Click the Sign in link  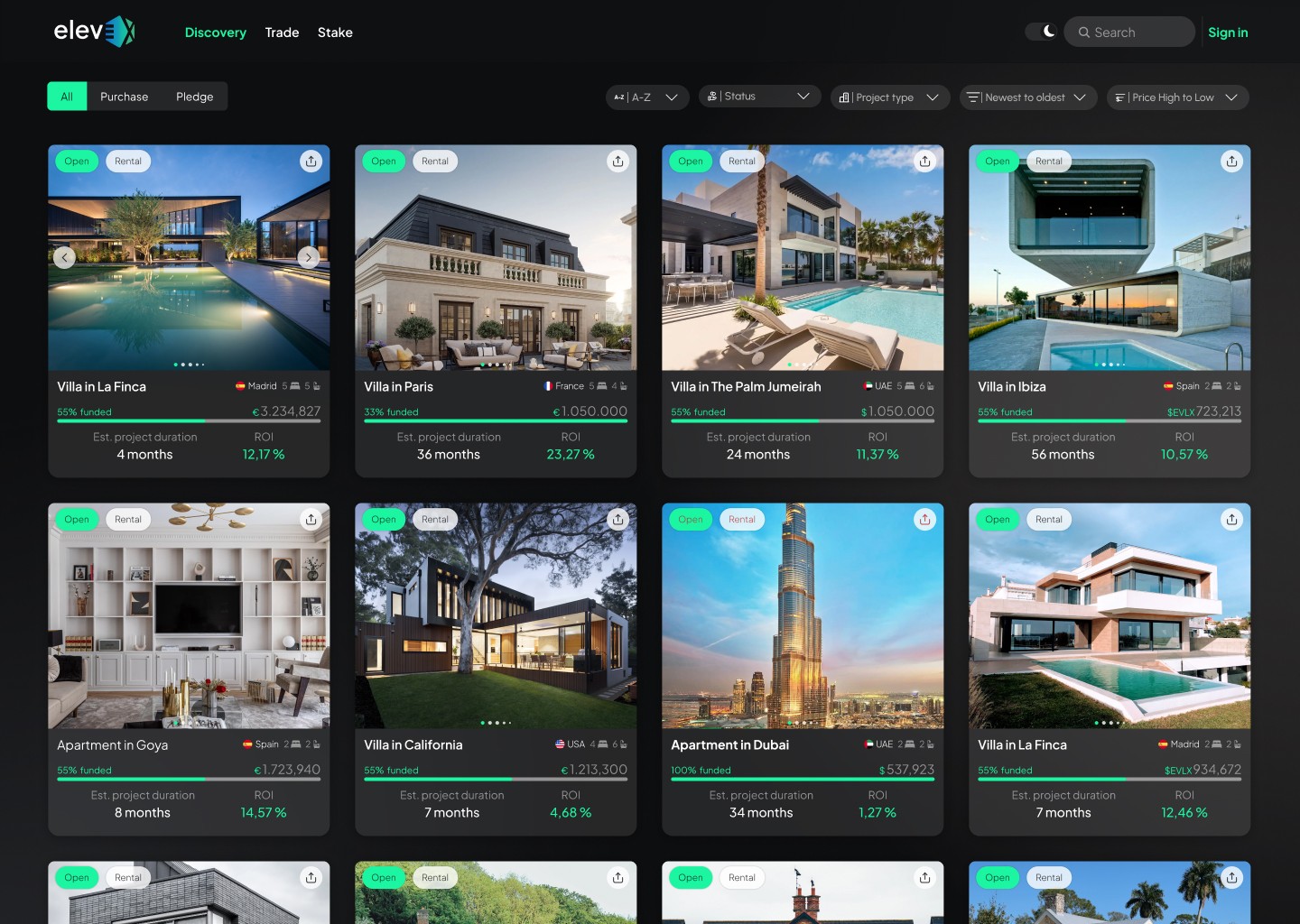click(1228, 32)
